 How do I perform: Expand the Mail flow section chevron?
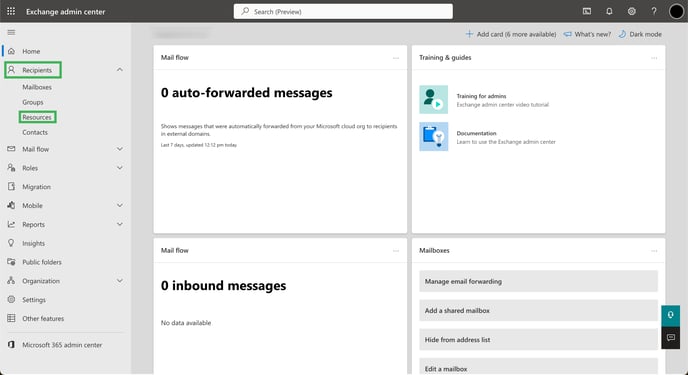(x=119, y=149)
